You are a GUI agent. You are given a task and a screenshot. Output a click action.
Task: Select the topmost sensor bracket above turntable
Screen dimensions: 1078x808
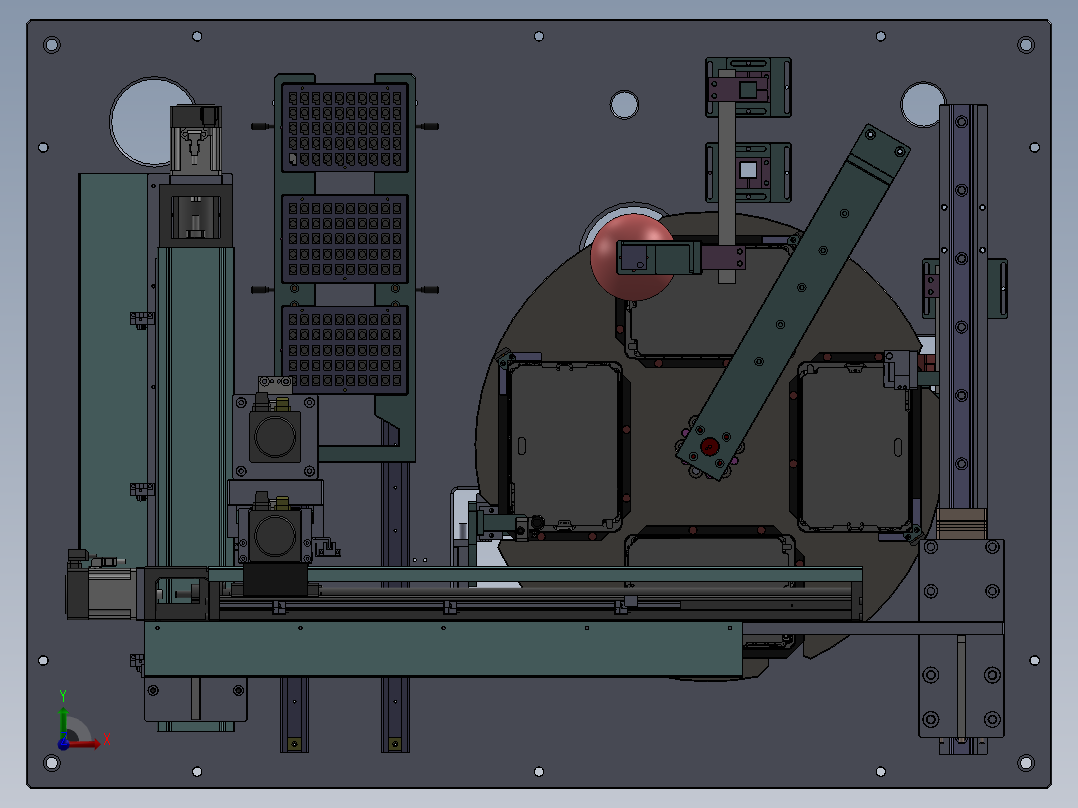point(748,87)
